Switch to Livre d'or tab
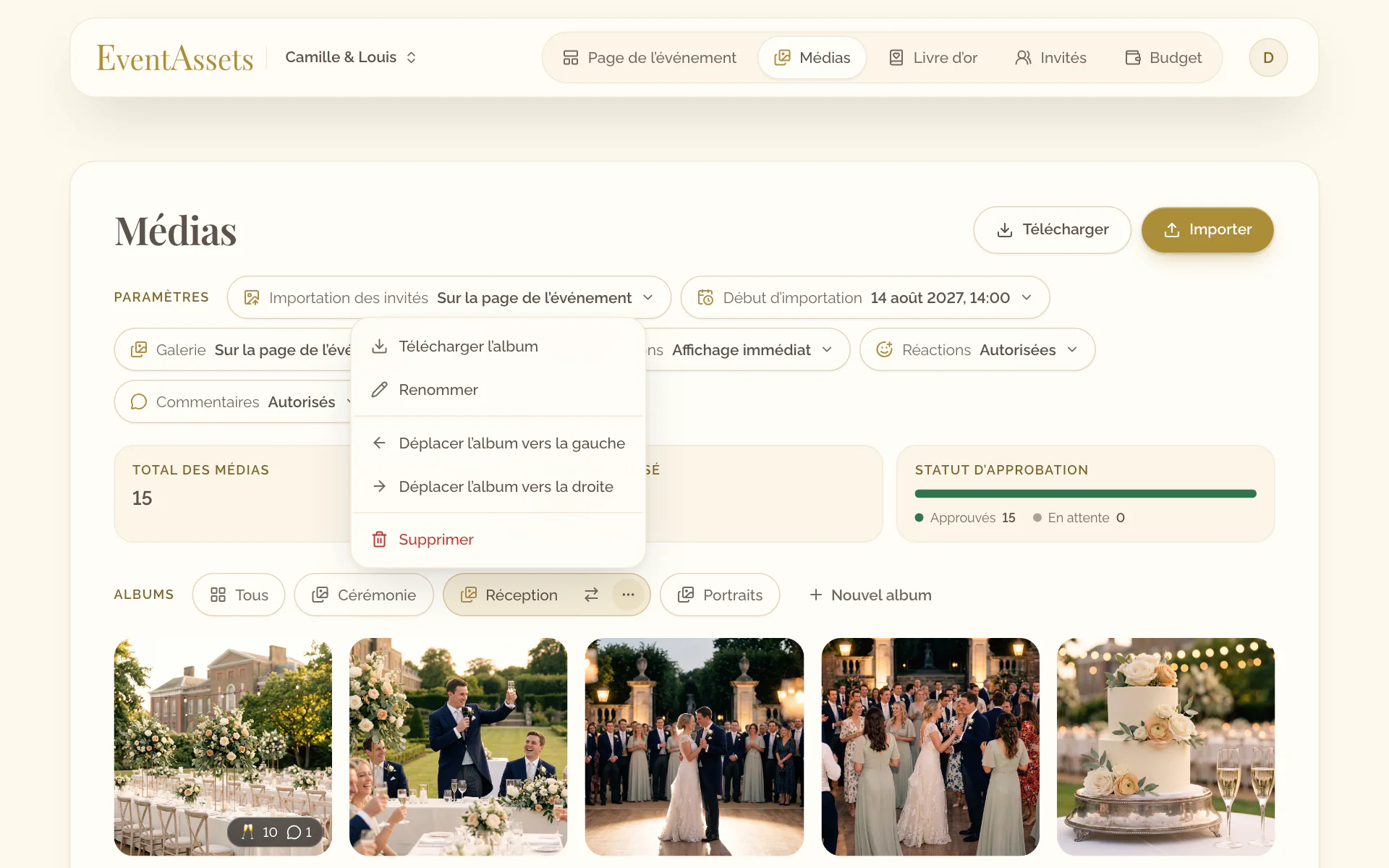Viewport: 1389px width, 868px height. 933,57
